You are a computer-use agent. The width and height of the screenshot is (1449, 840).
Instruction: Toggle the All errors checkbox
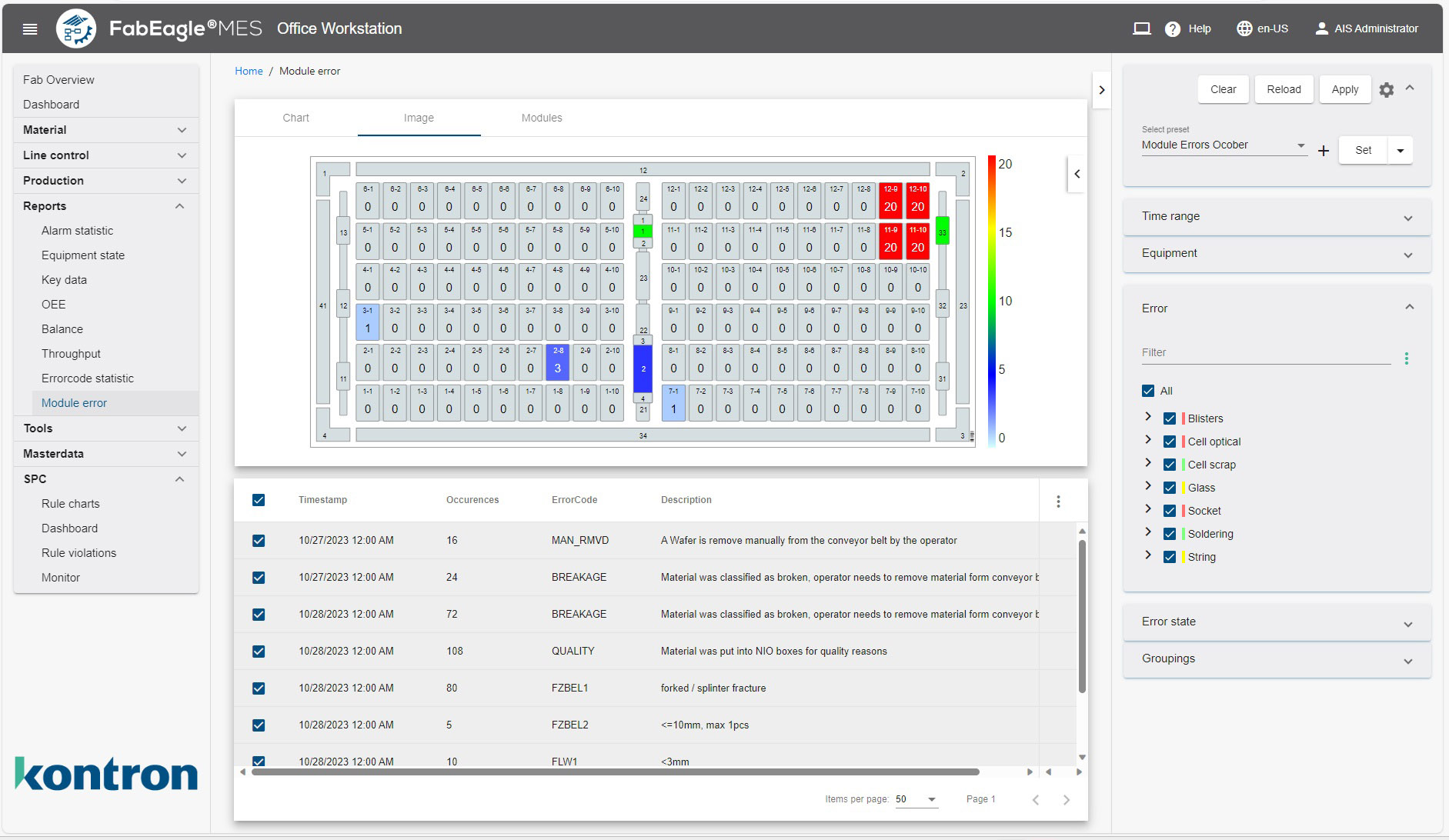coord(1149,391)
